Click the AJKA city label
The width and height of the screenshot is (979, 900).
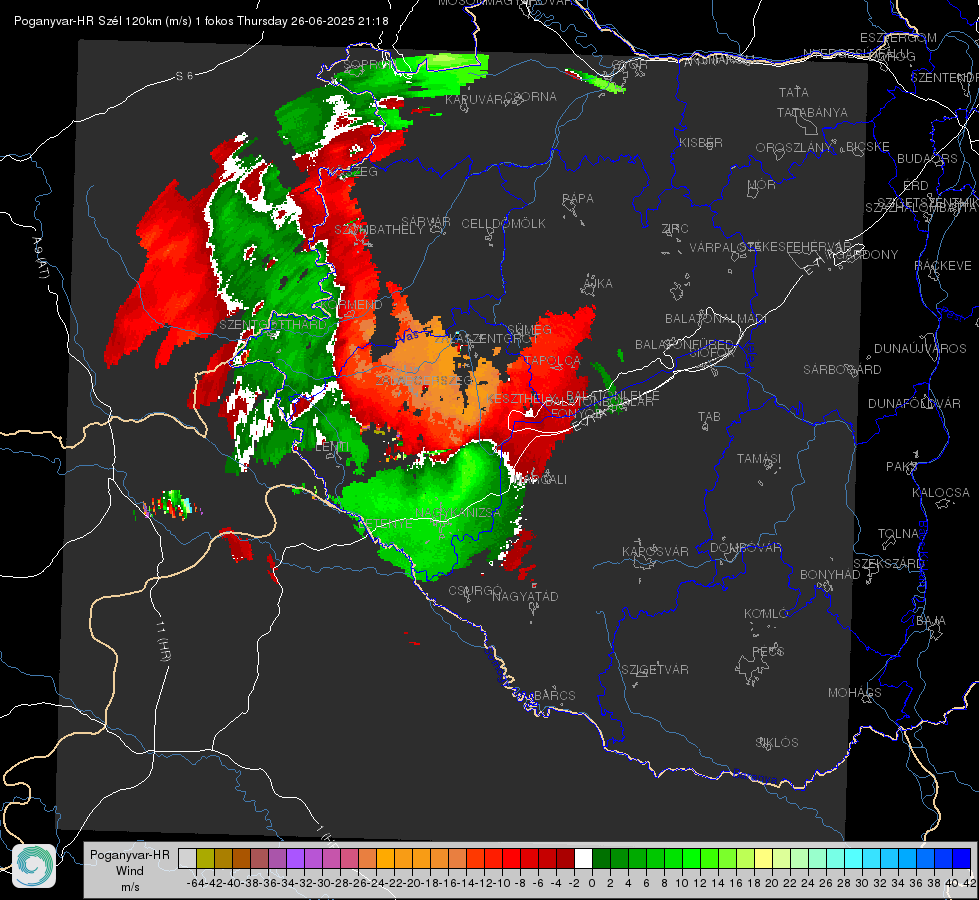point(598,284)
